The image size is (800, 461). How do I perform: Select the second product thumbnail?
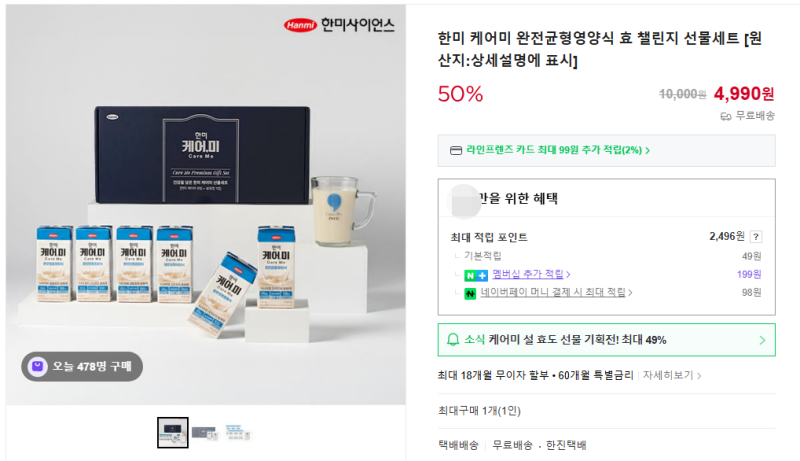point(205,433)
